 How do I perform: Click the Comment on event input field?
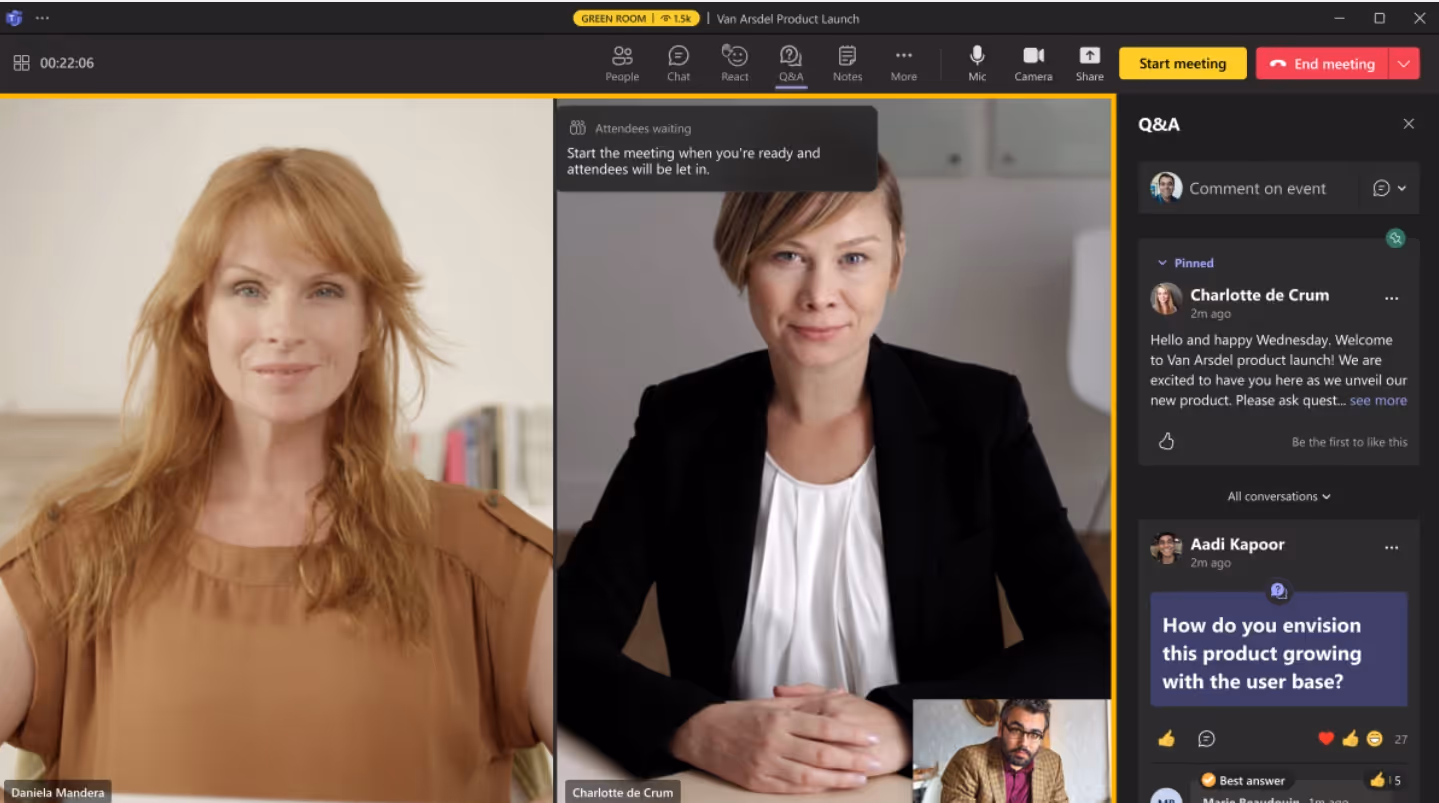[x=1257, y=188]
